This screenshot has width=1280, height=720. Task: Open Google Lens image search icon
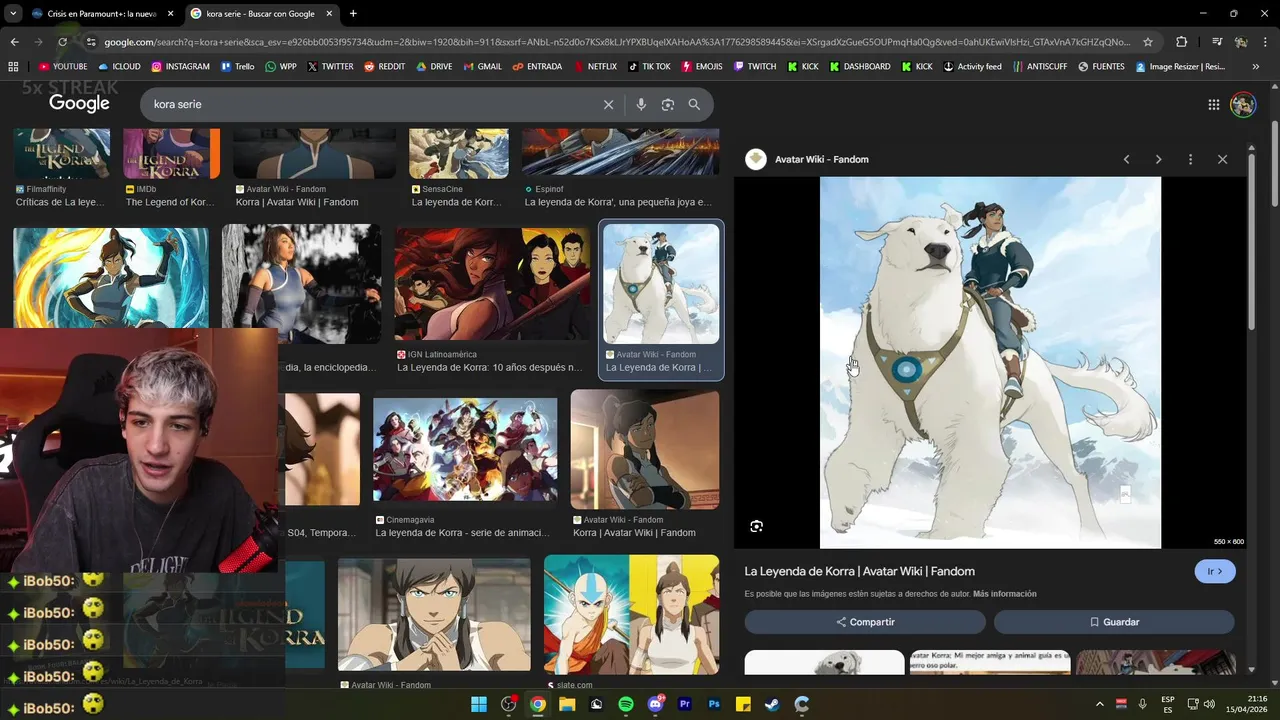coord(668,104)
